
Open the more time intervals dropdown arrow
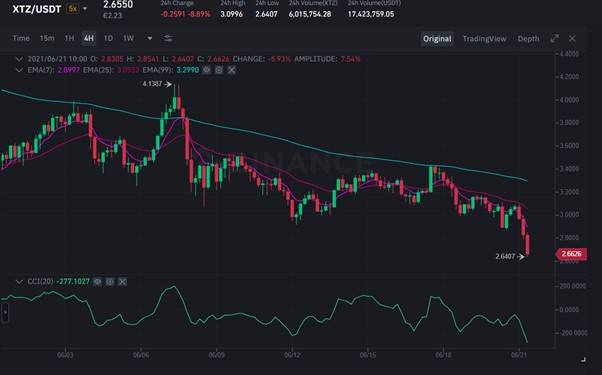pos(150,38)
